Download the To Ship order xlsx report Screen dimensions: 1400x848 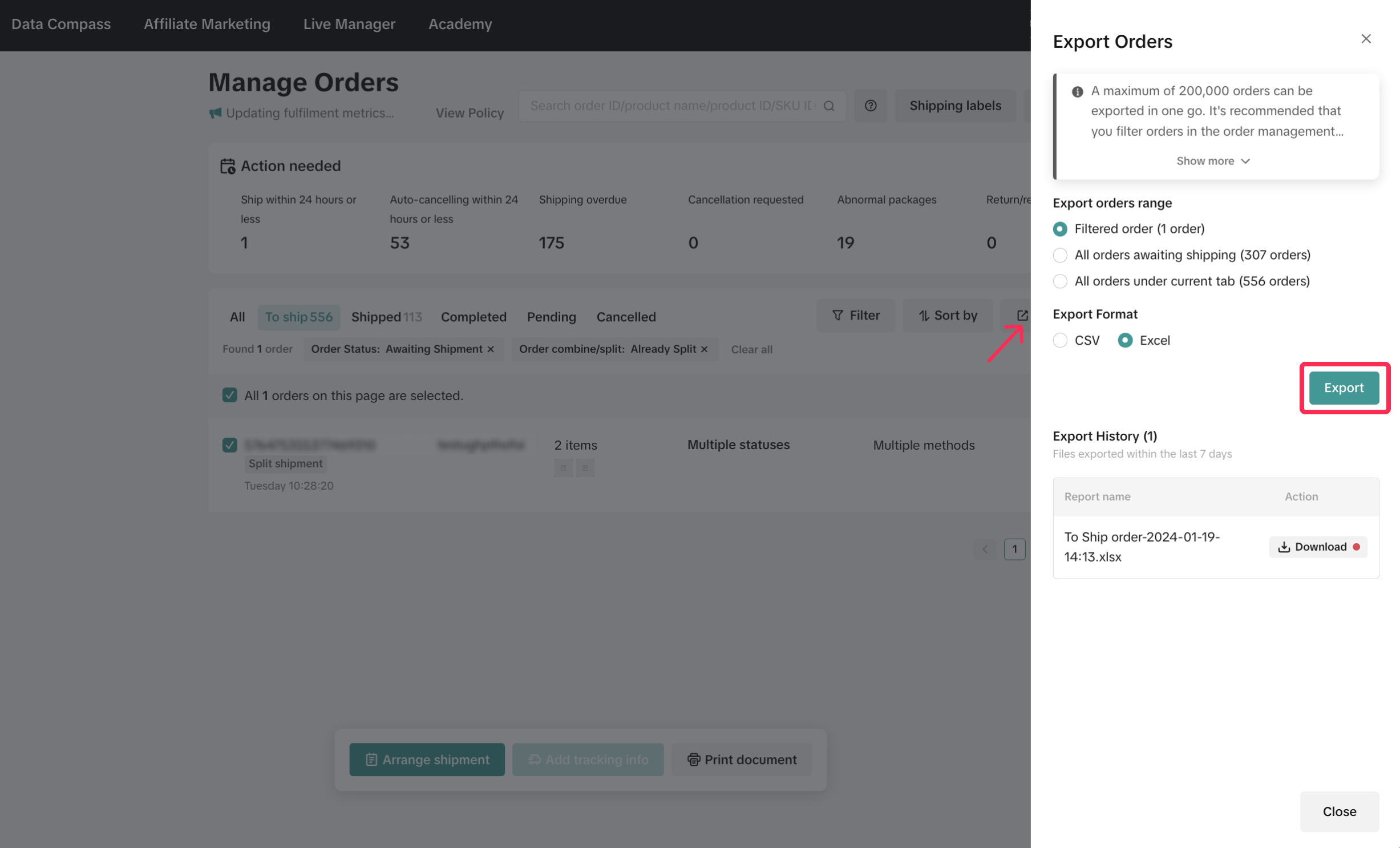[x=1317, y=547]
